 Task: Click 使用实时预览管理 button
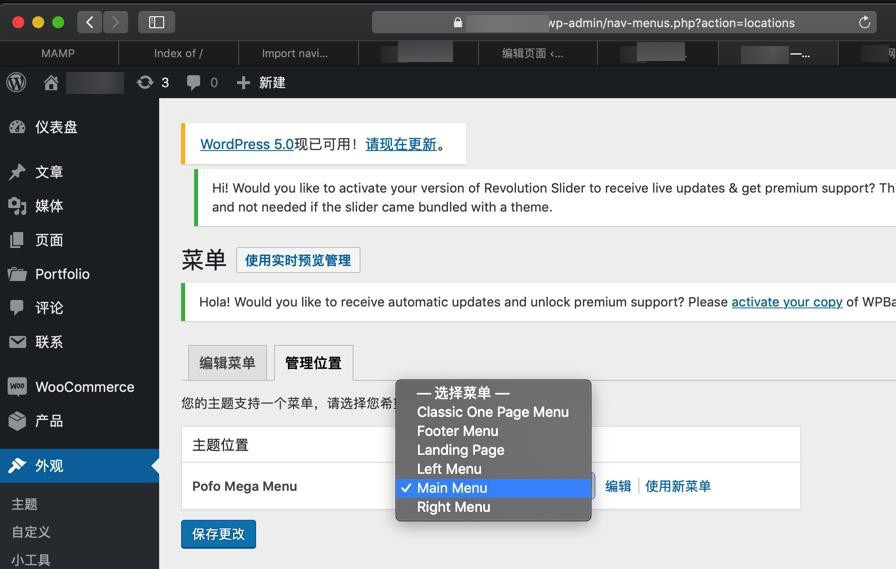(x=298, y=261)
